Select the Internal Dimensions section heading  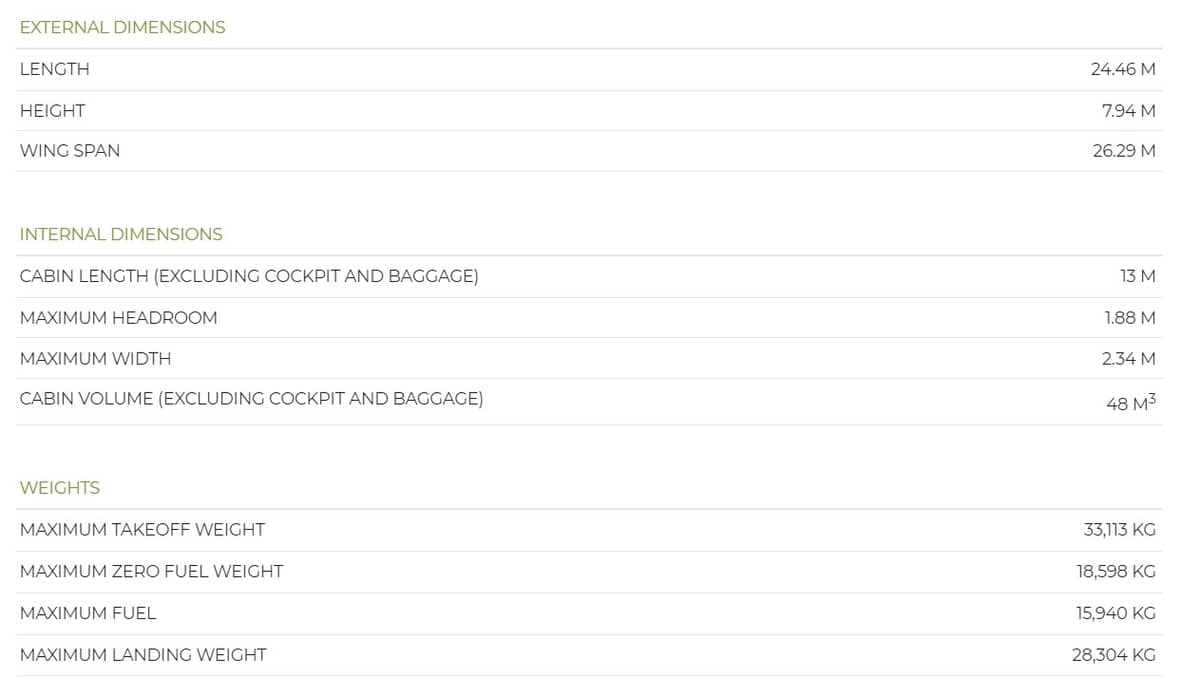click(121, 235)
